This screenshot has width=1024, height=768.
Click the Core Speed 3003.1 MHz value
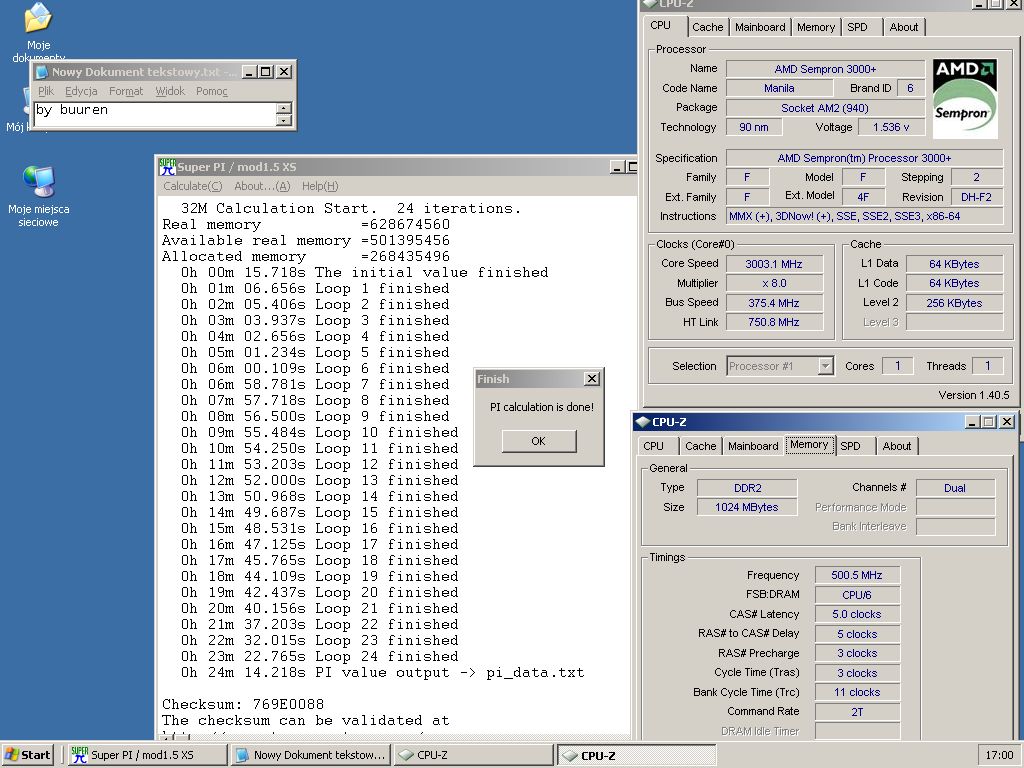pyautogui.click(x=774, y=264)
